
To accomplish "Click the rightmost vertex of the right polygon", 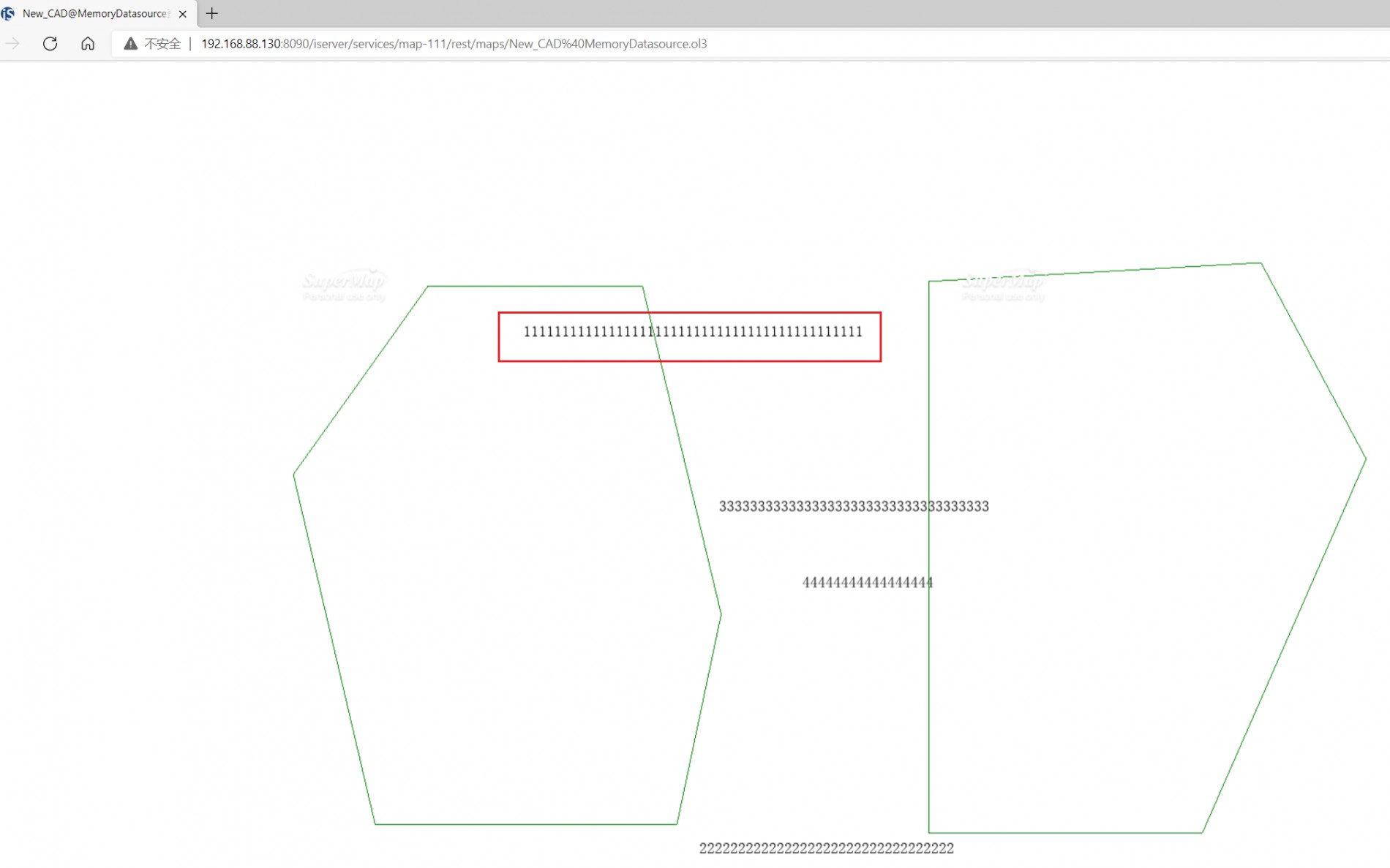I will 1365,459.
